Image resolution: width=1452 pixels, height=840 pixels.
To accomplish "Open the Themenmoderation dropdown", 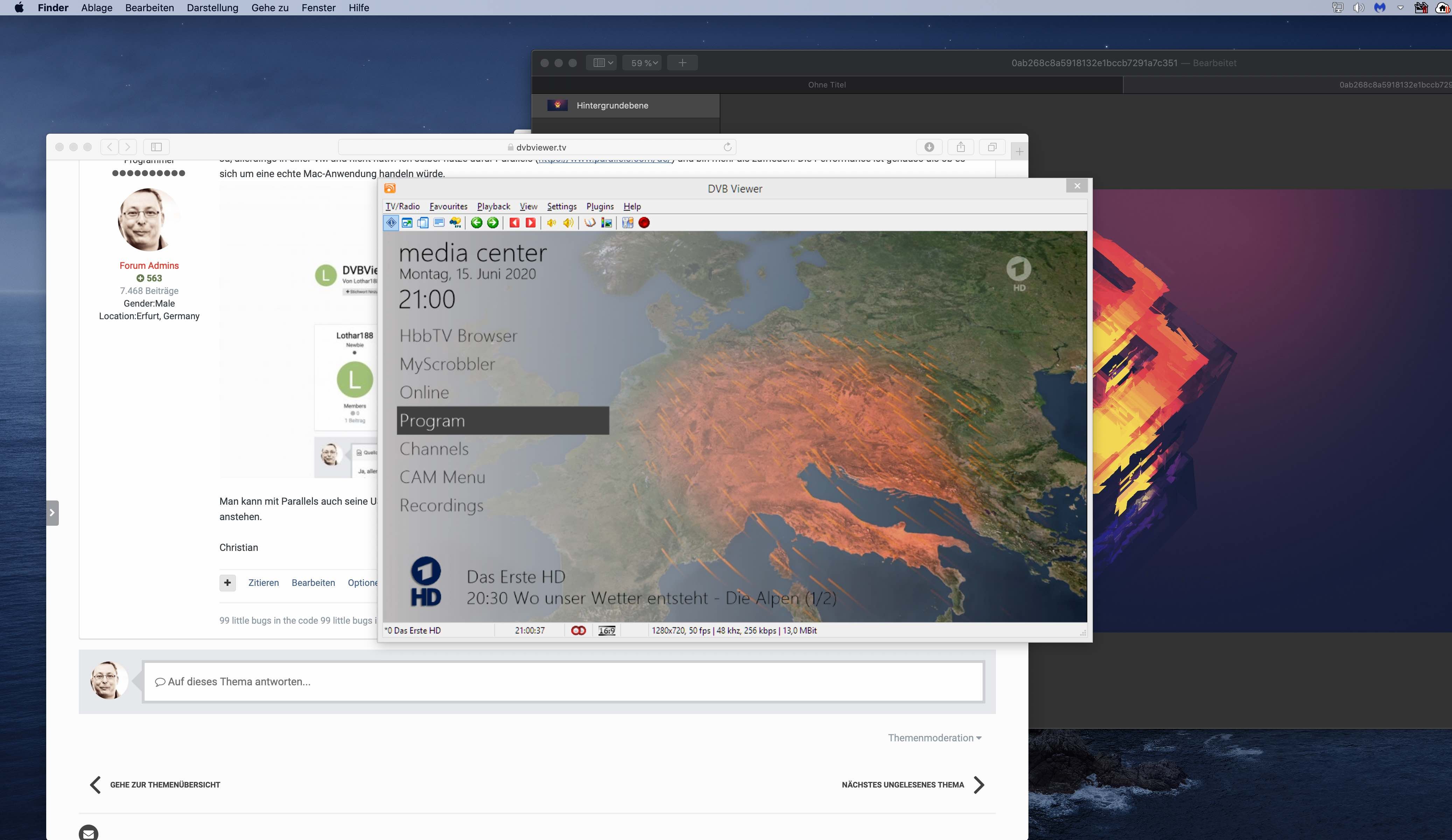I will 935,738.
